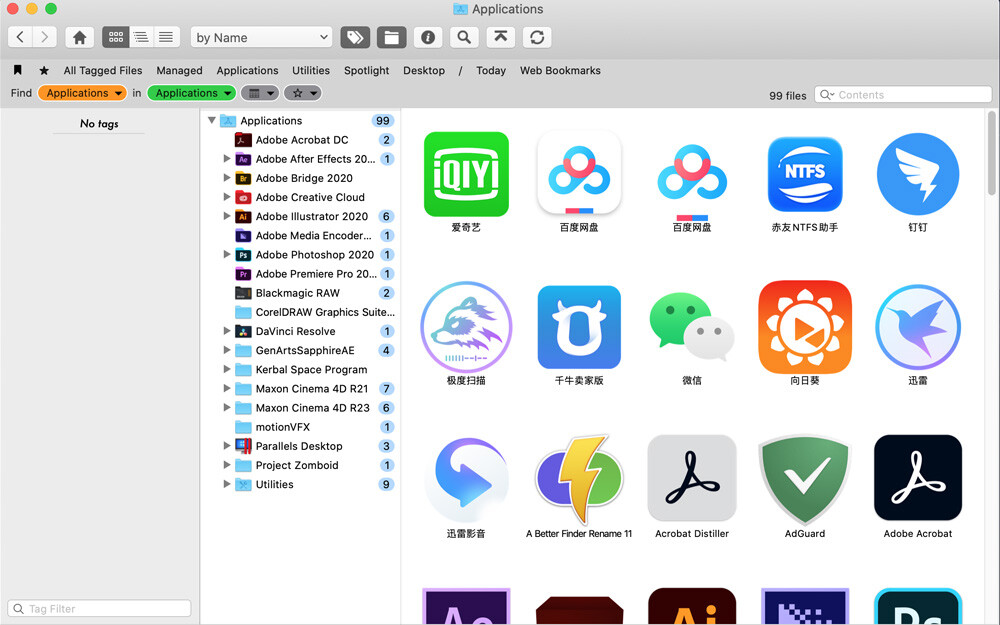Click the search options magnifier in Contents
This screenshot has width=1000, height=625.
[827, 94]
